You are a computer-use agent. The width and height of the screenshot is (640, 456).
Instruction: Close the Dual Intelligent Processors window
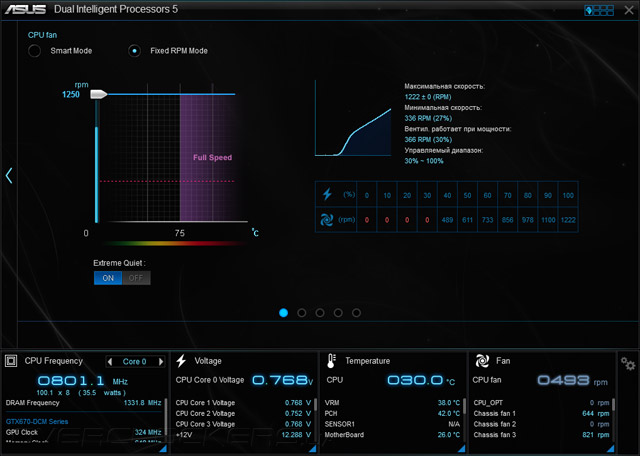point(629,10)
